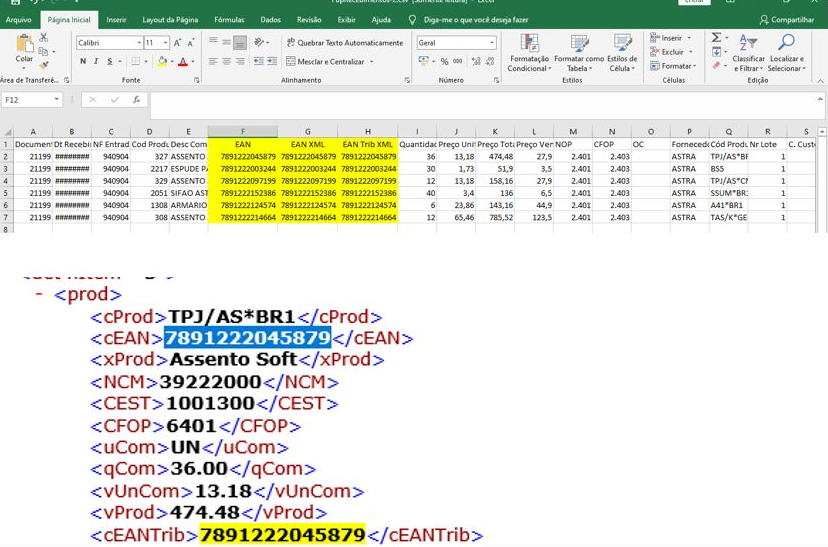The width and height of the screenshot is (828, 547).
Task: Select the Format Painter brush icon
Action: tap(44, 65)
